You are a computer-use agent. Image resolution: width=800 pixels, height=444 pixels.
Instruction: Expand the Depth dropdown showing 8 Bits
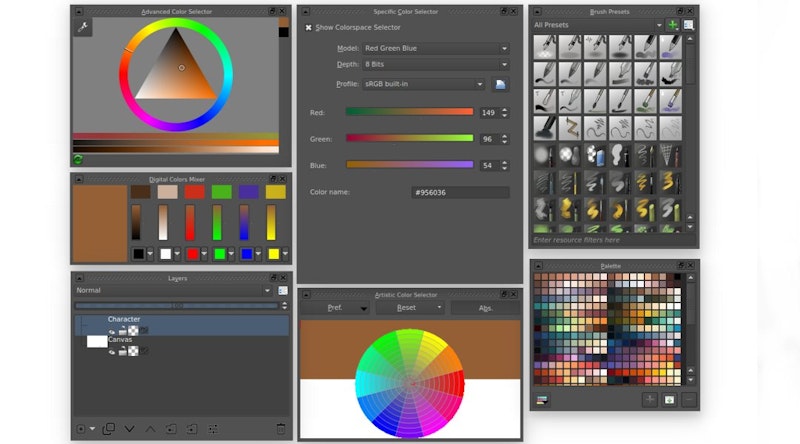pos(435,66)
